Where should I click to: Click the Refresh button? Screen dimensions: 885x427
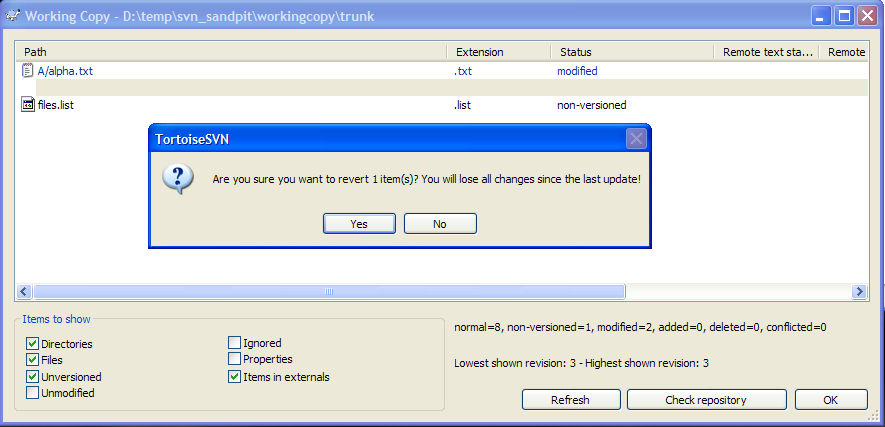pyautogui.click(x=571, y=399)
